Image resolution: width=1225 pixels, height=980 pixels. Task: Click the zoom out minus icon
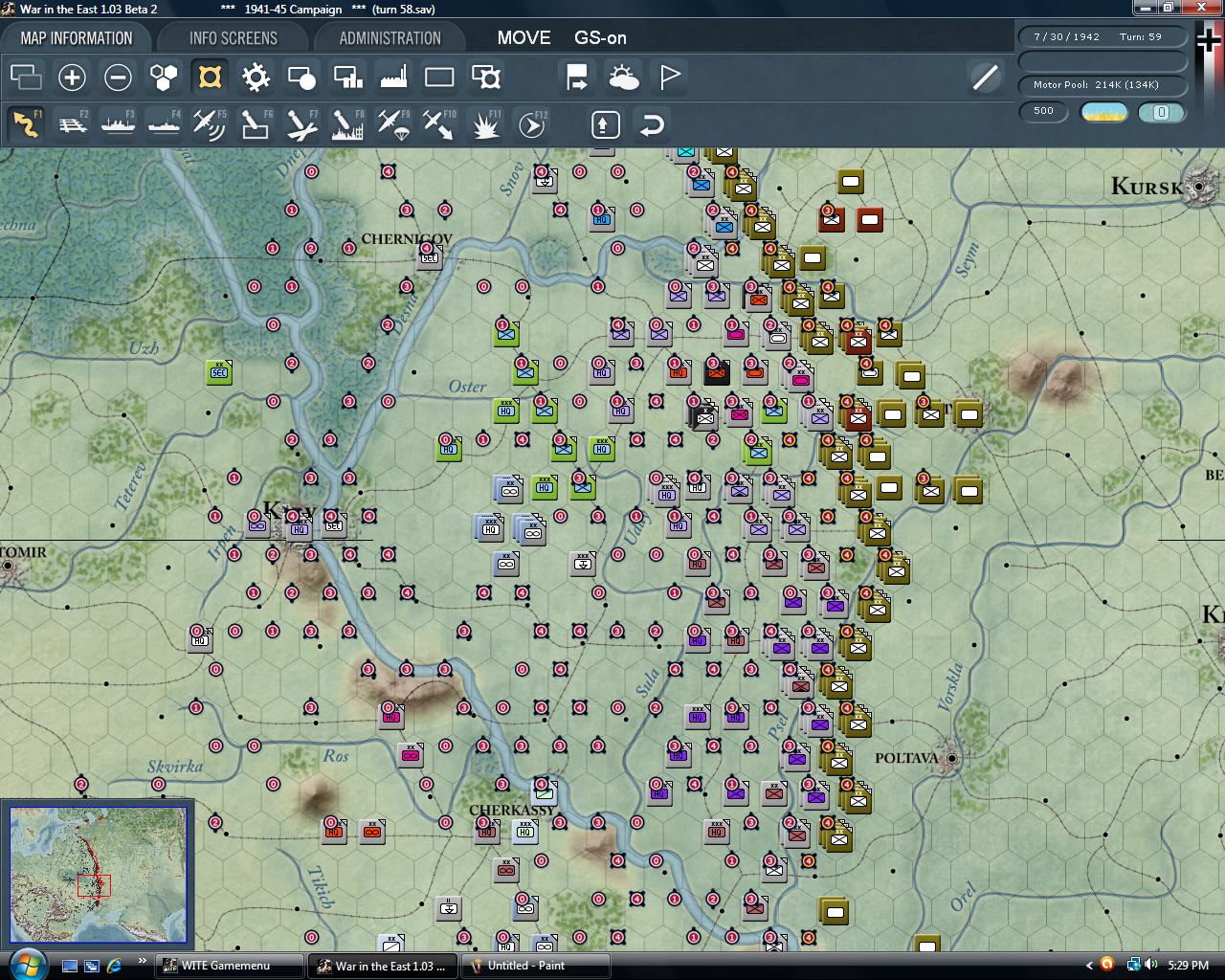coord(118,78)
